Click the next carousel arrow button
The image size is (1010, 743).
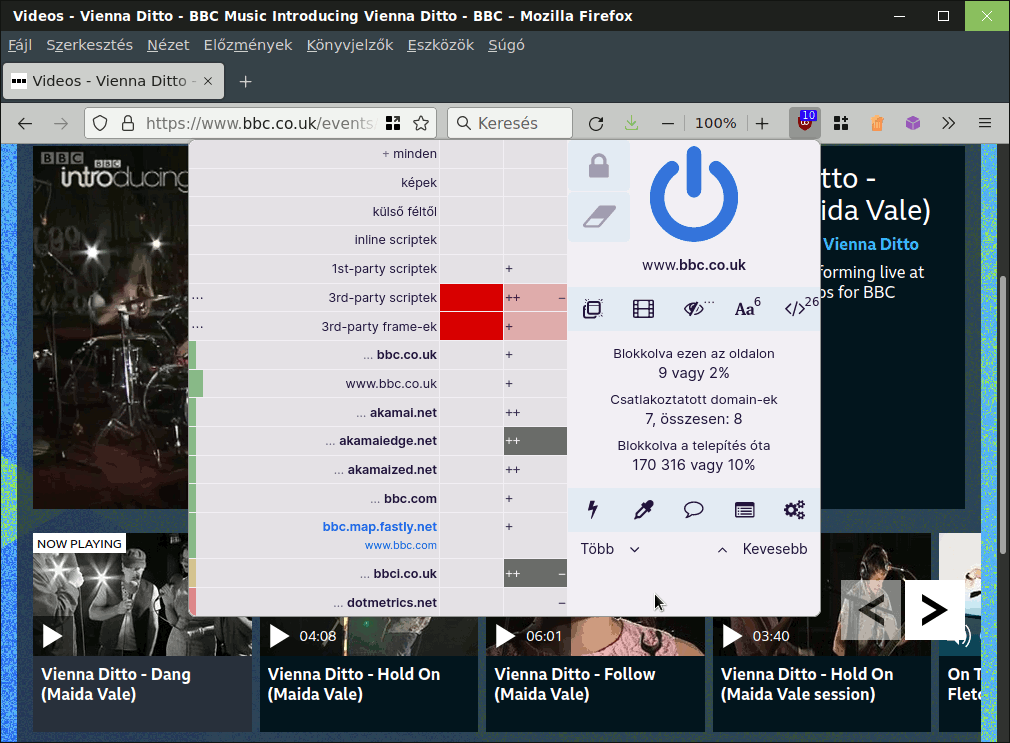point(934,610)
